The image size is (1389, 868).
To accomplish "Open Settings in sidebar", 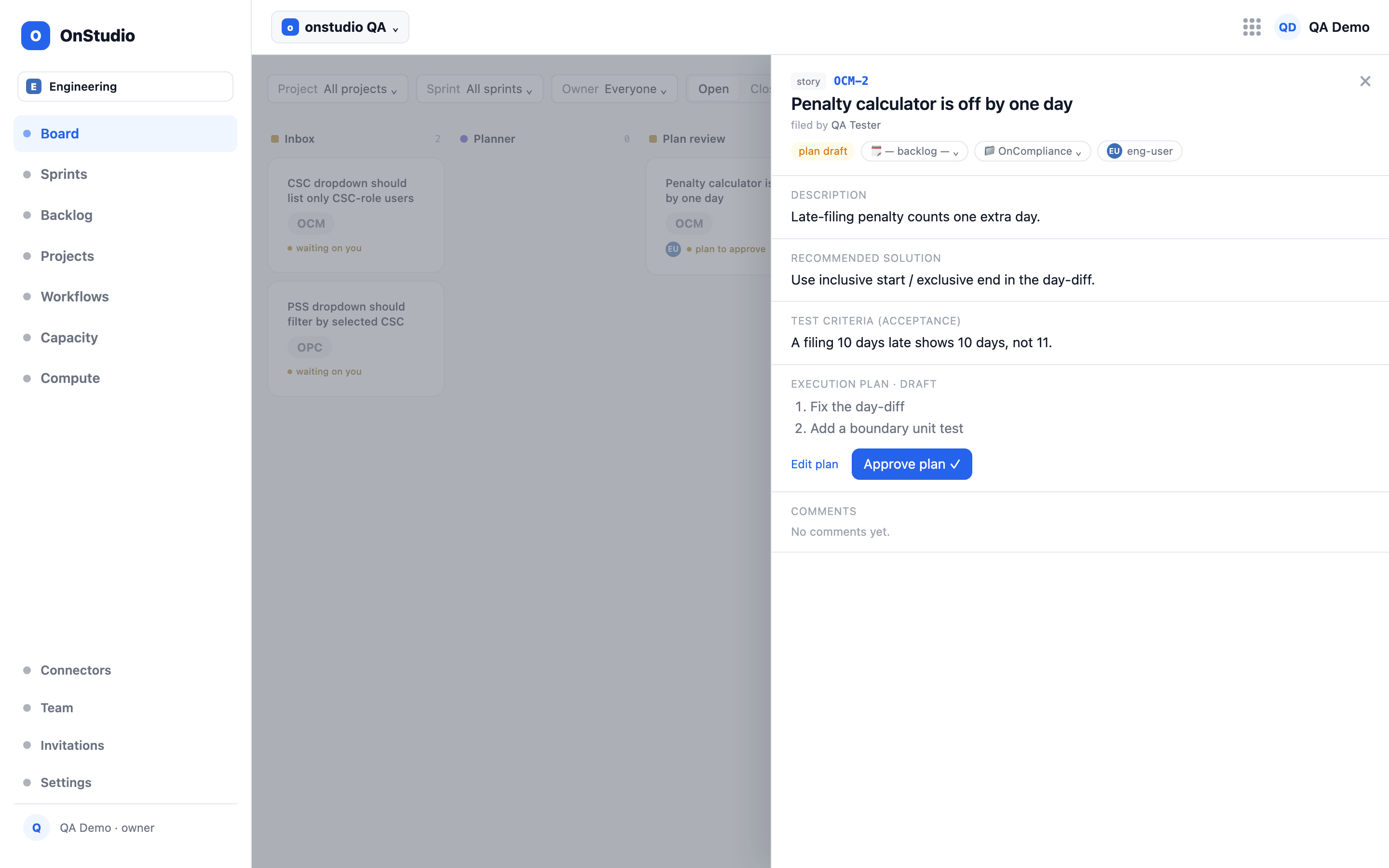I will 125,783.
